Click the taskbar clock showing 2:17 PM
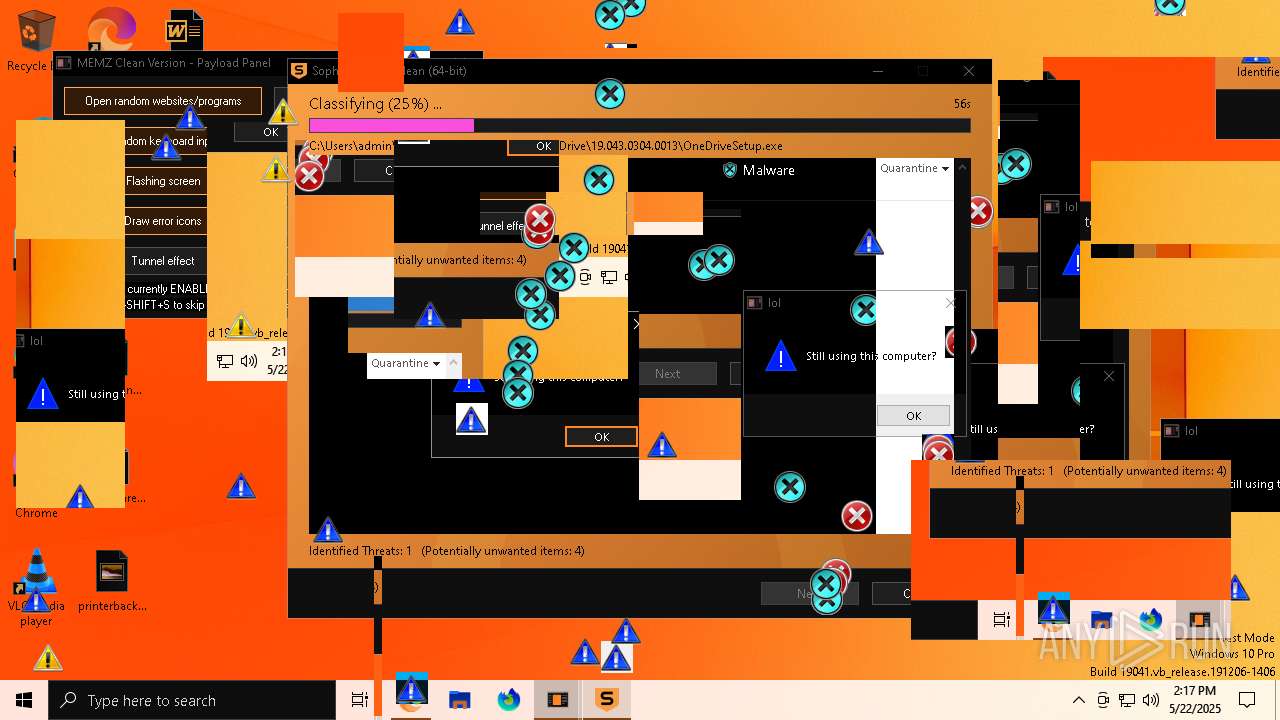This screenshot has width=1280, height=720. click(x=1195, y=700)
